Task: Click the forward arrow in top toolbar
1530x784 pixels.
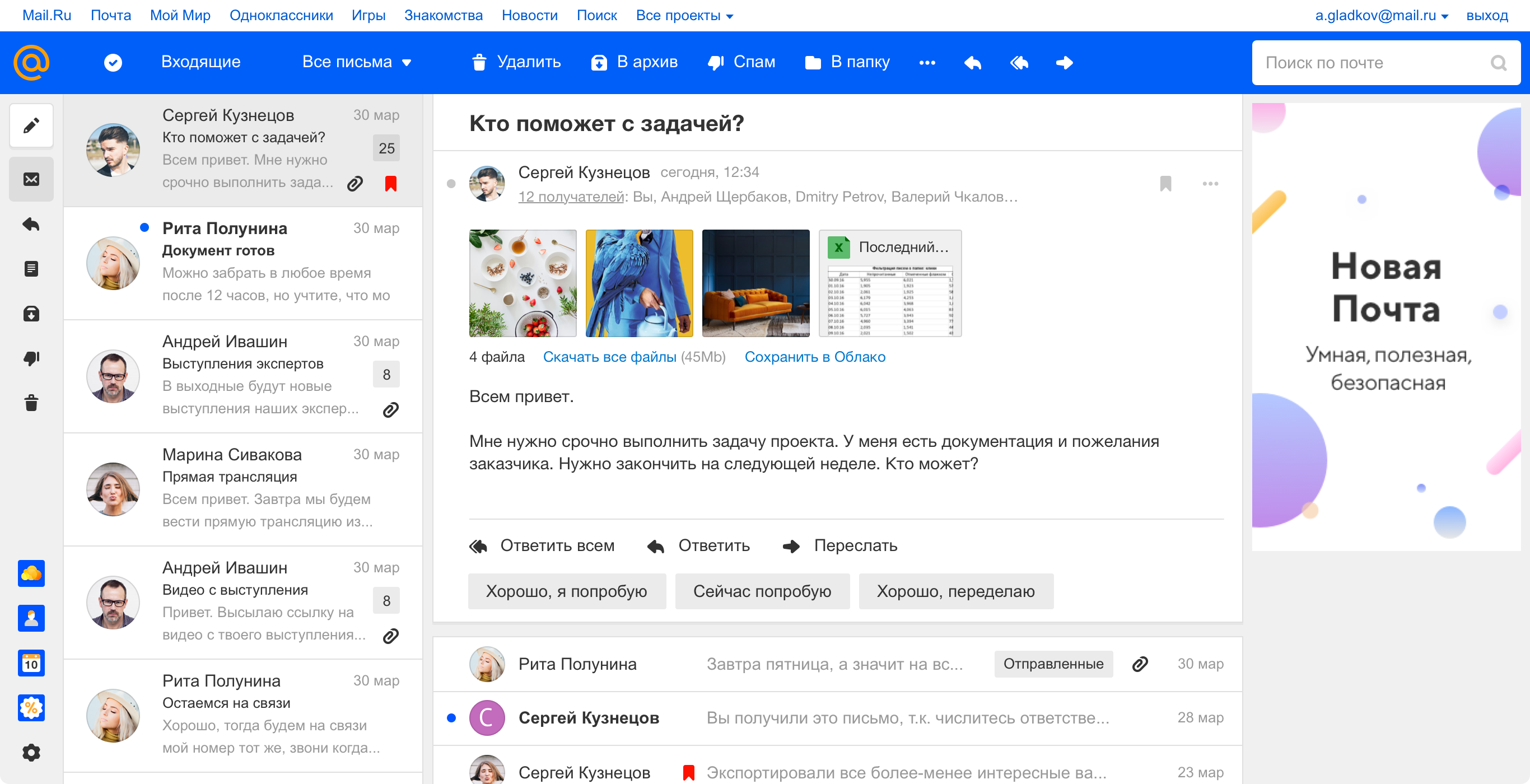Action: tap(1065, 62)
